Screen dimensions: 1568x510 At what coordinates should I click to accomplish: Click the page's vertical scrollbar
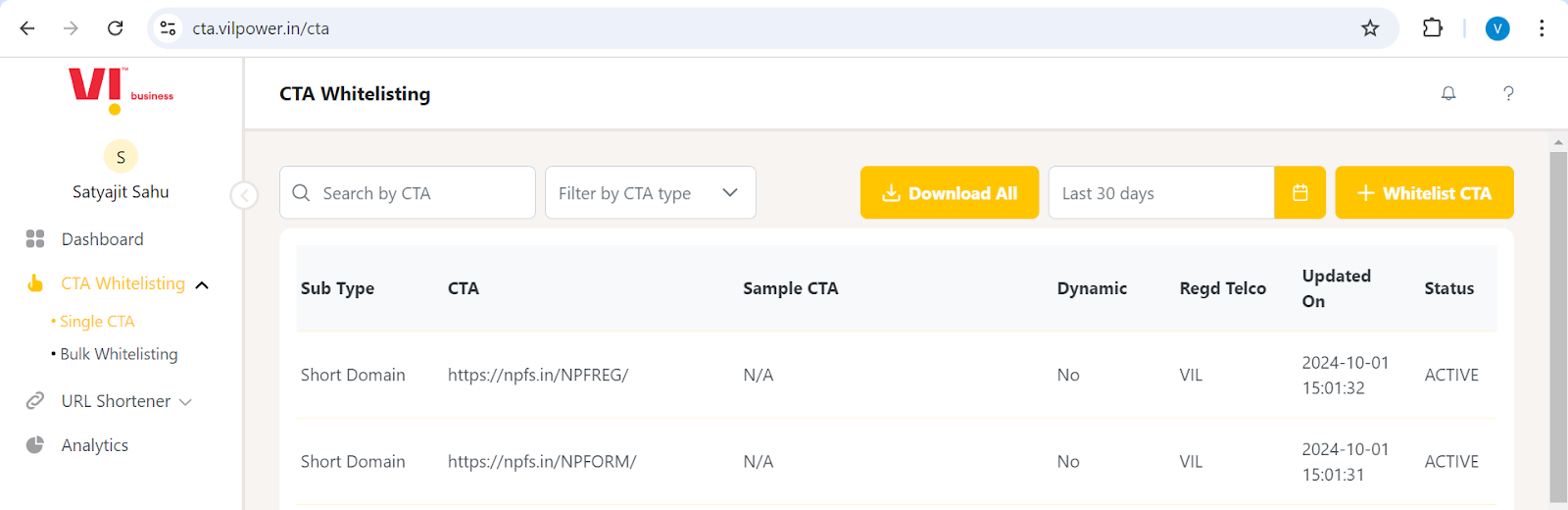coord(1558,326)
